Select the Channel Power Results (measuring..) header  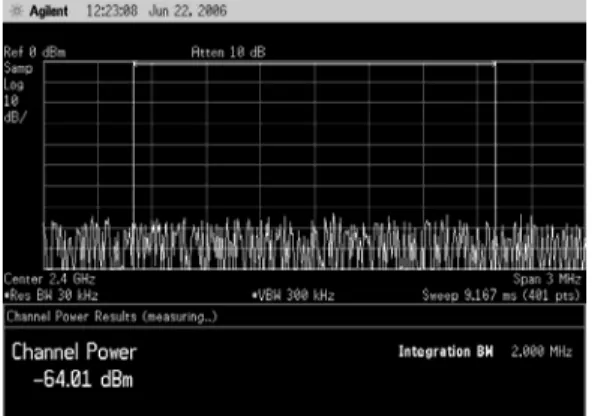click(112, 316)
